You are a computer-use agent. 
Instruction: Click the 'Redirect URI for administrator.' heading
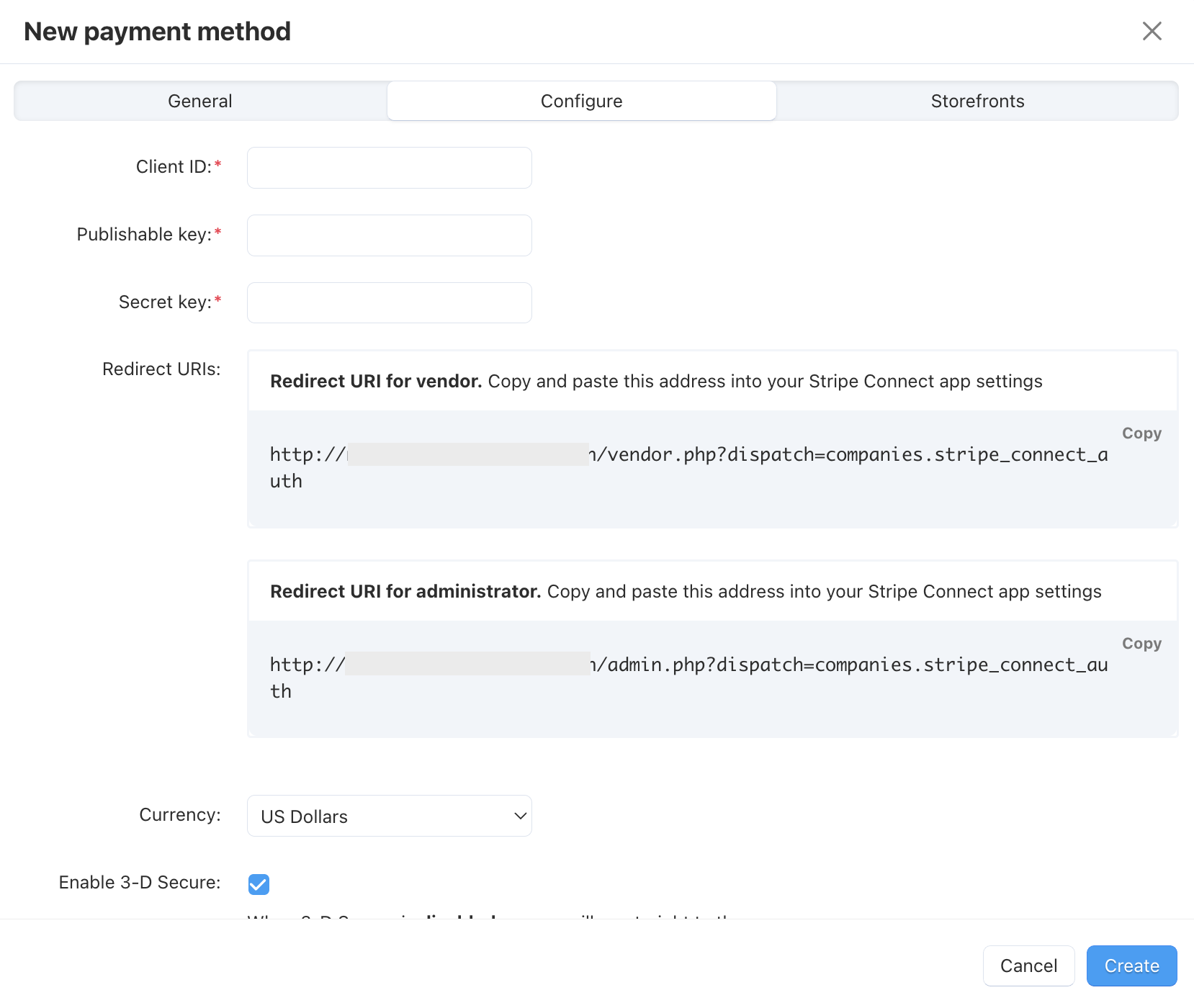pyautogui.click(x=405, y=591)
